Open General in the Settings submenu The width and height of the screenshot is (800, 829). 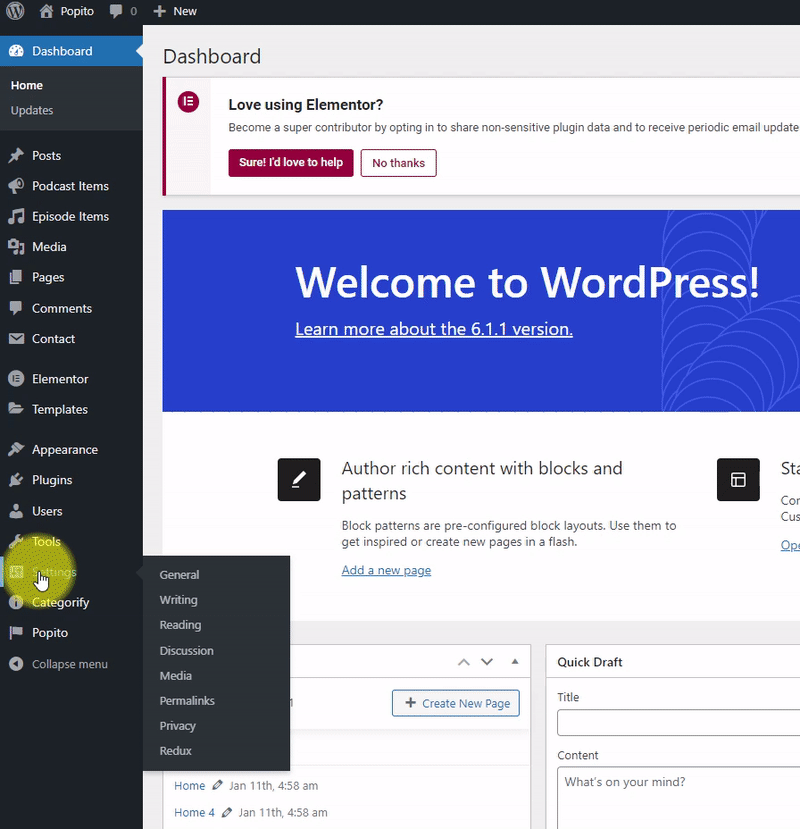[x=179, y=575]
